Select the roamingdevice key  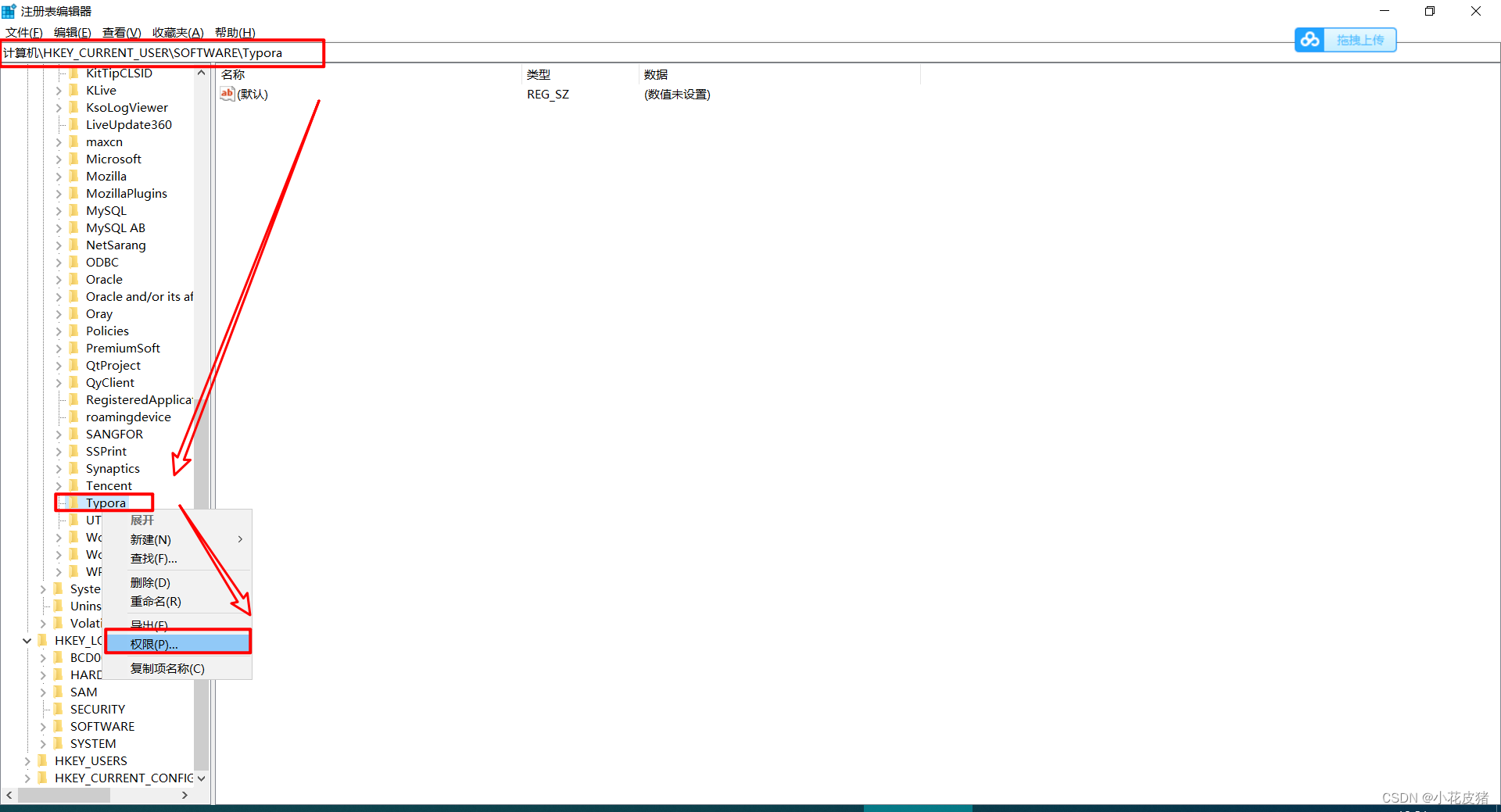128,417
